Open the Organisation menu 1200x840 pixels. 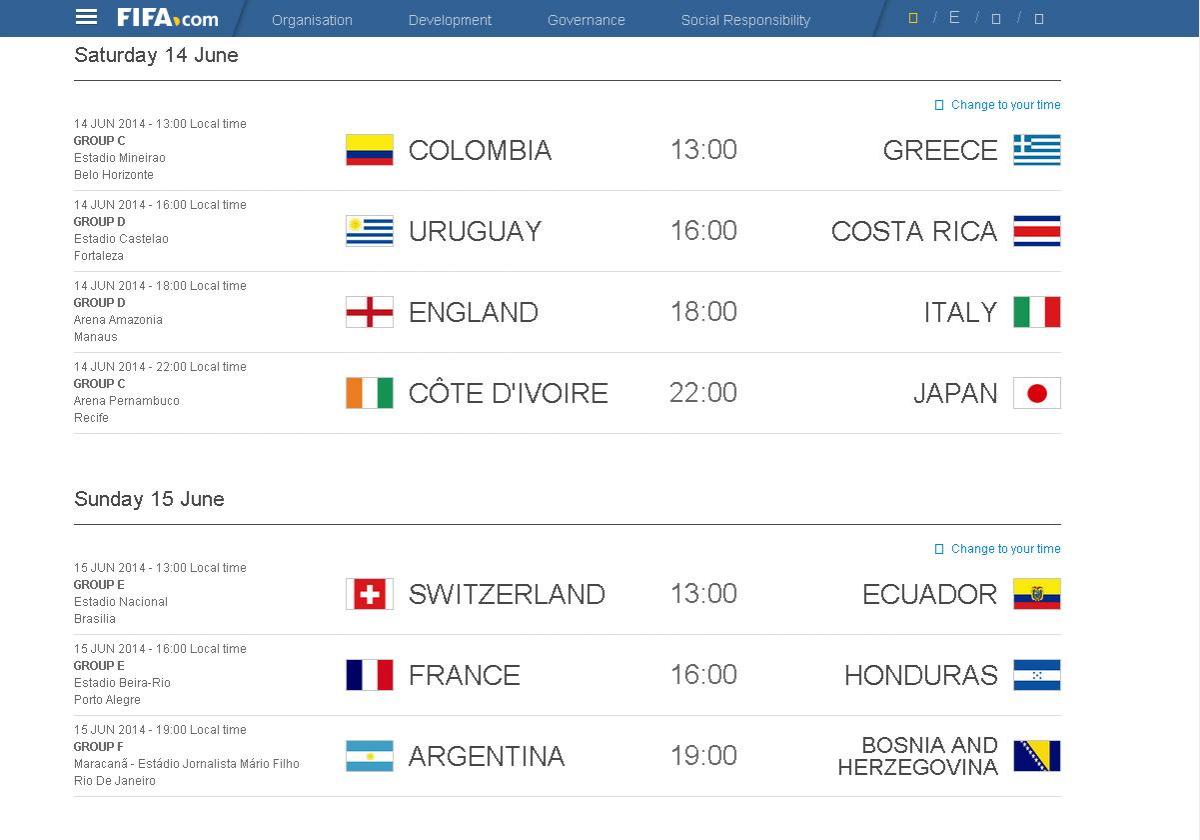point(312,20)
